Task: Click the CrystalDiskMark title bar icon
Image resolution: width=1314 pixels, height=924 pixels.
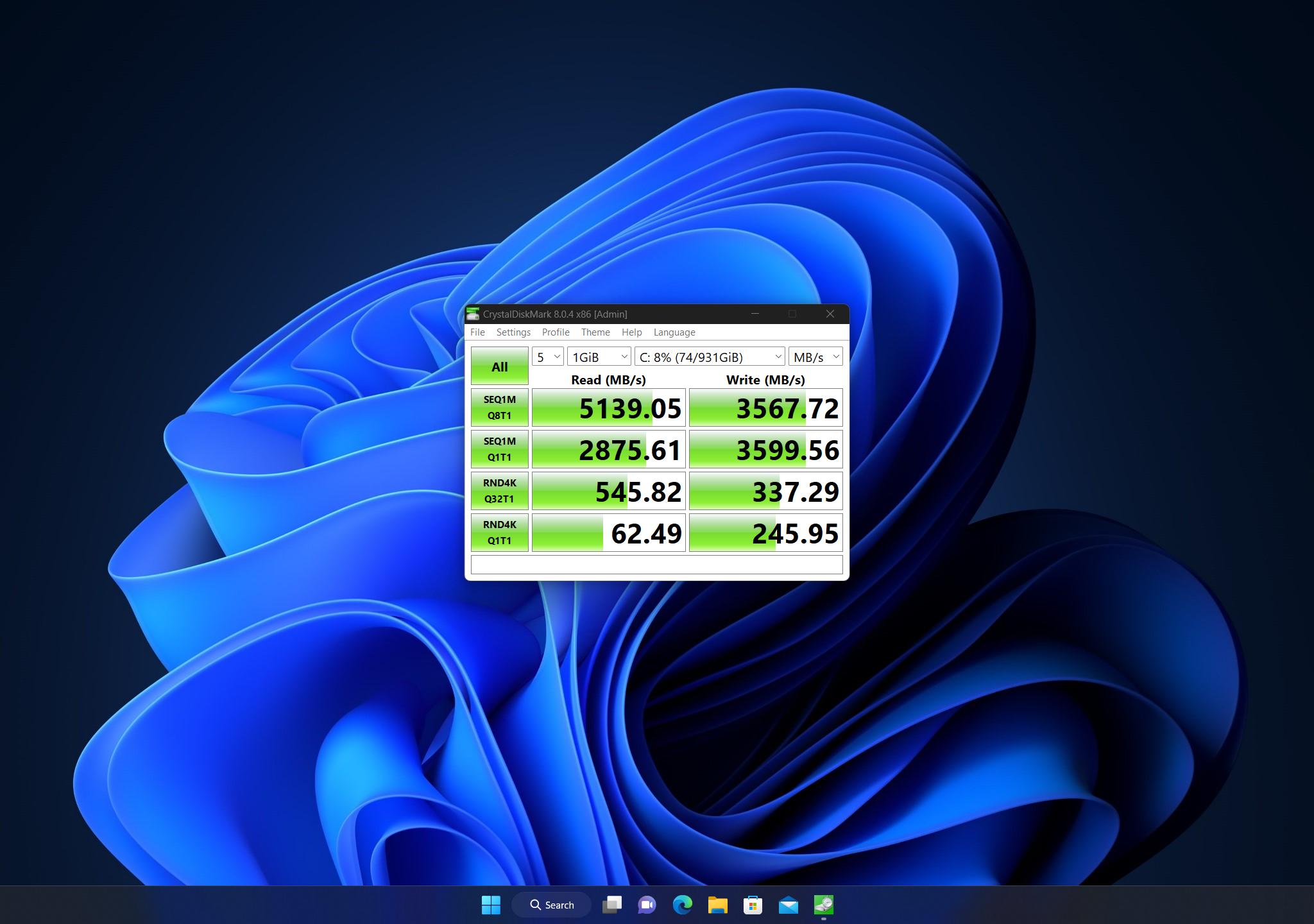Action: [473, 314]
